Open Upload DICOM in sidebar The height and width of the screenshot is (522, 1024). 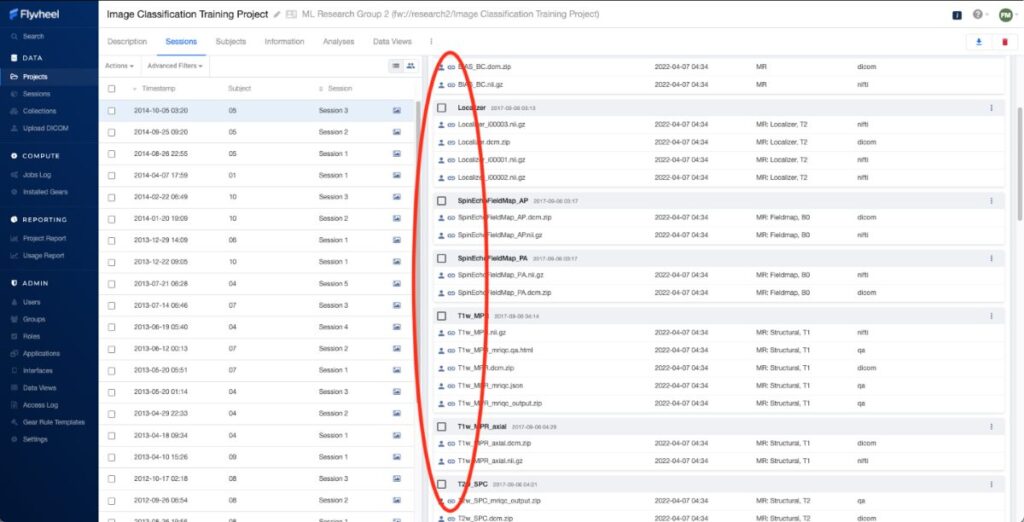click(x=44, y=128)
